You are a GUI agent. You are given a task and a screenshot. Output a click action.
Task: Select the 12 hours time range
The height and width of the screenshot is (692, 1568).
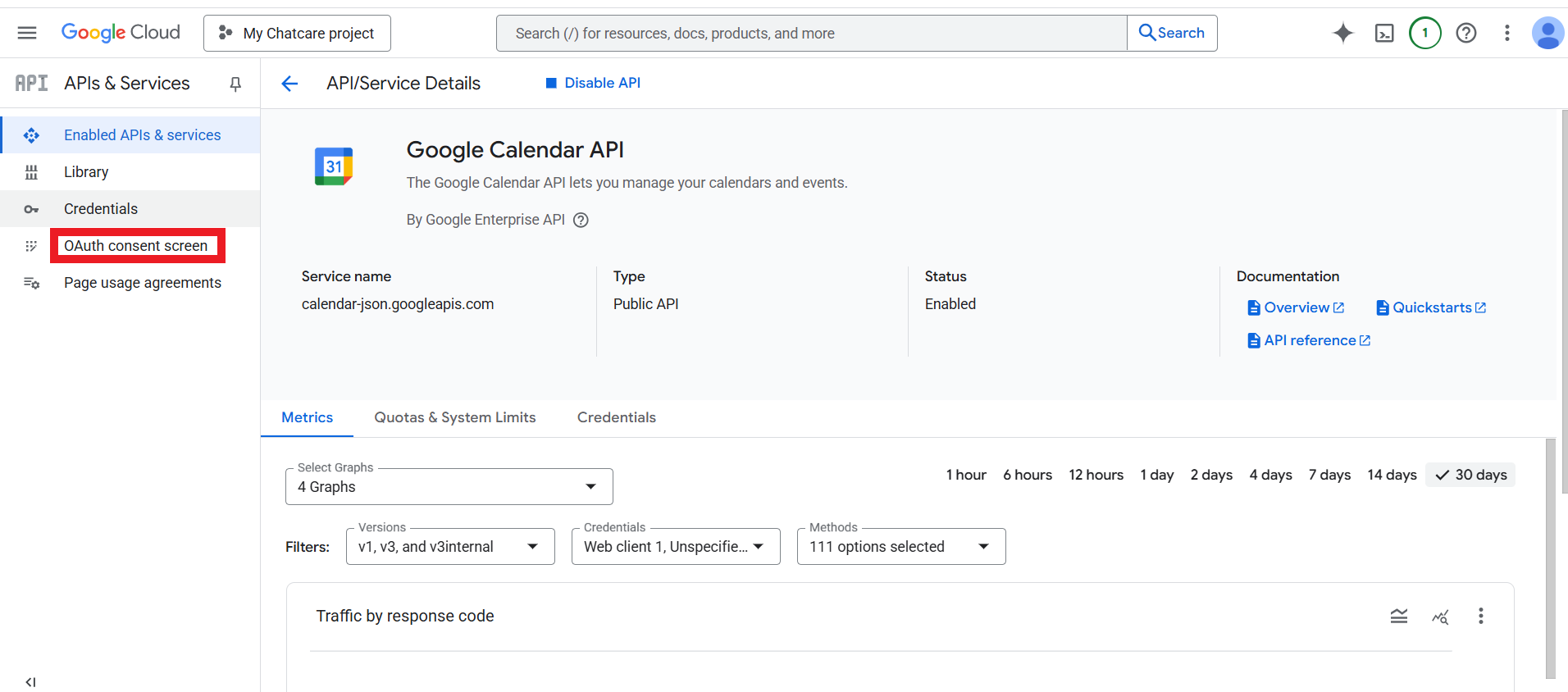pyautogui.click(x=1096, y=475)
